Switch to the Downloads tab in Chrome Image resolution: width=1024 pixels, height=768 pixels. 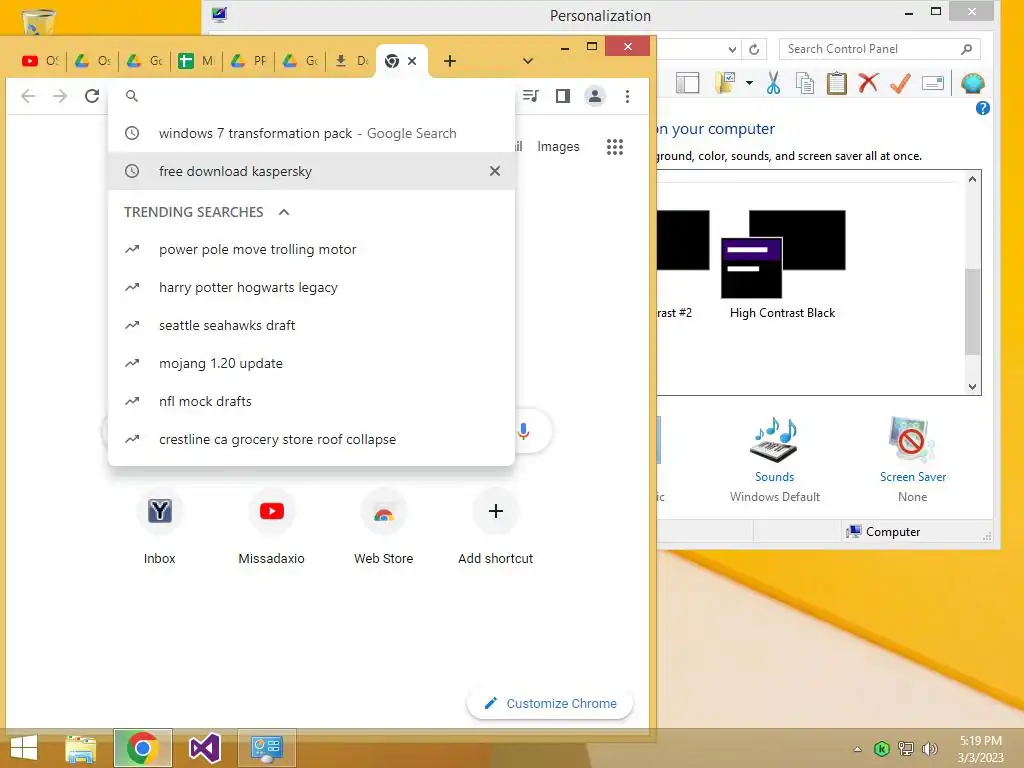351,61
